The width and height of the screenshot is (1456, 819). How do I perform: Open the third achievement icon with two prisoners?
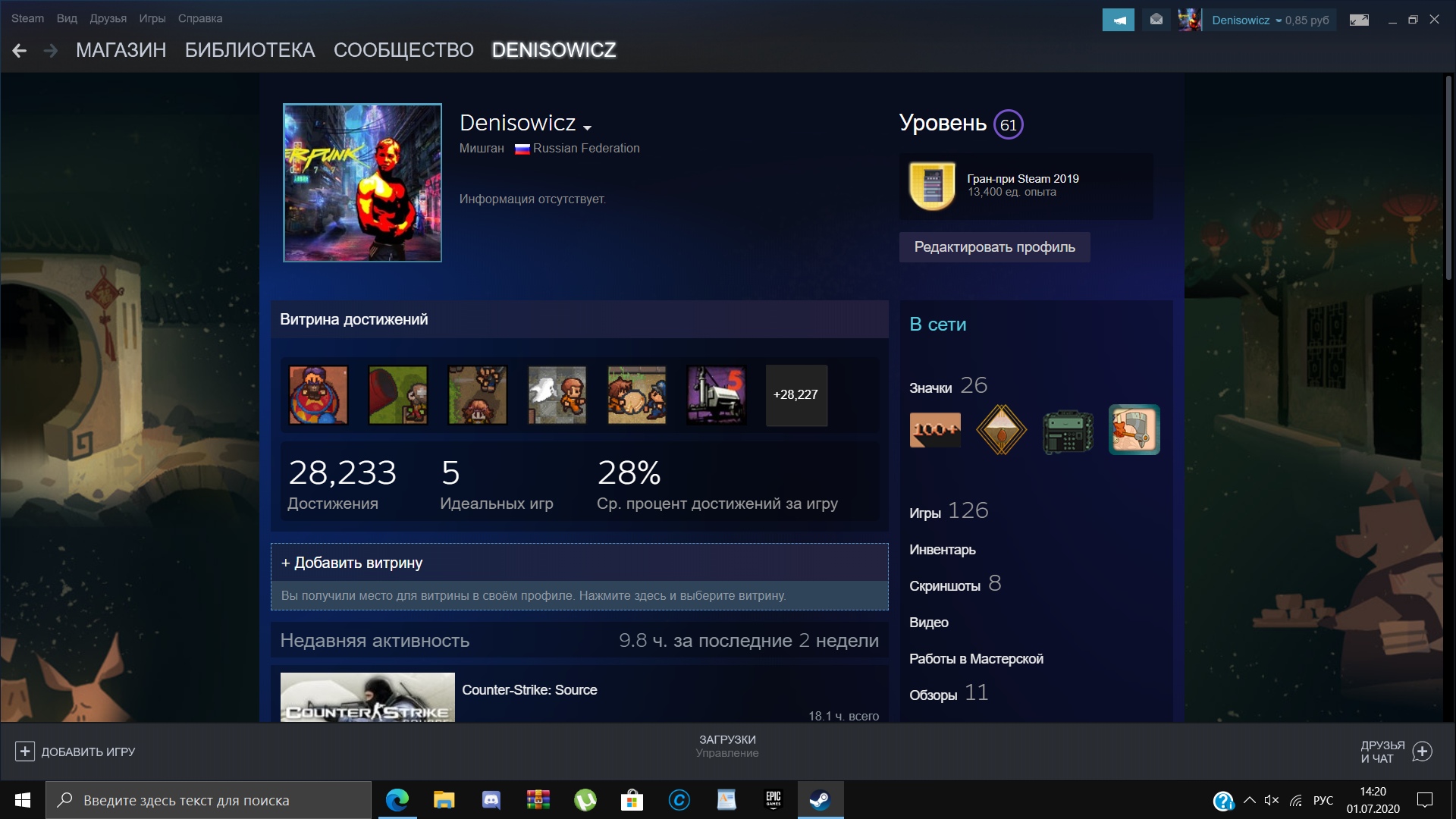tap(478, 395)
